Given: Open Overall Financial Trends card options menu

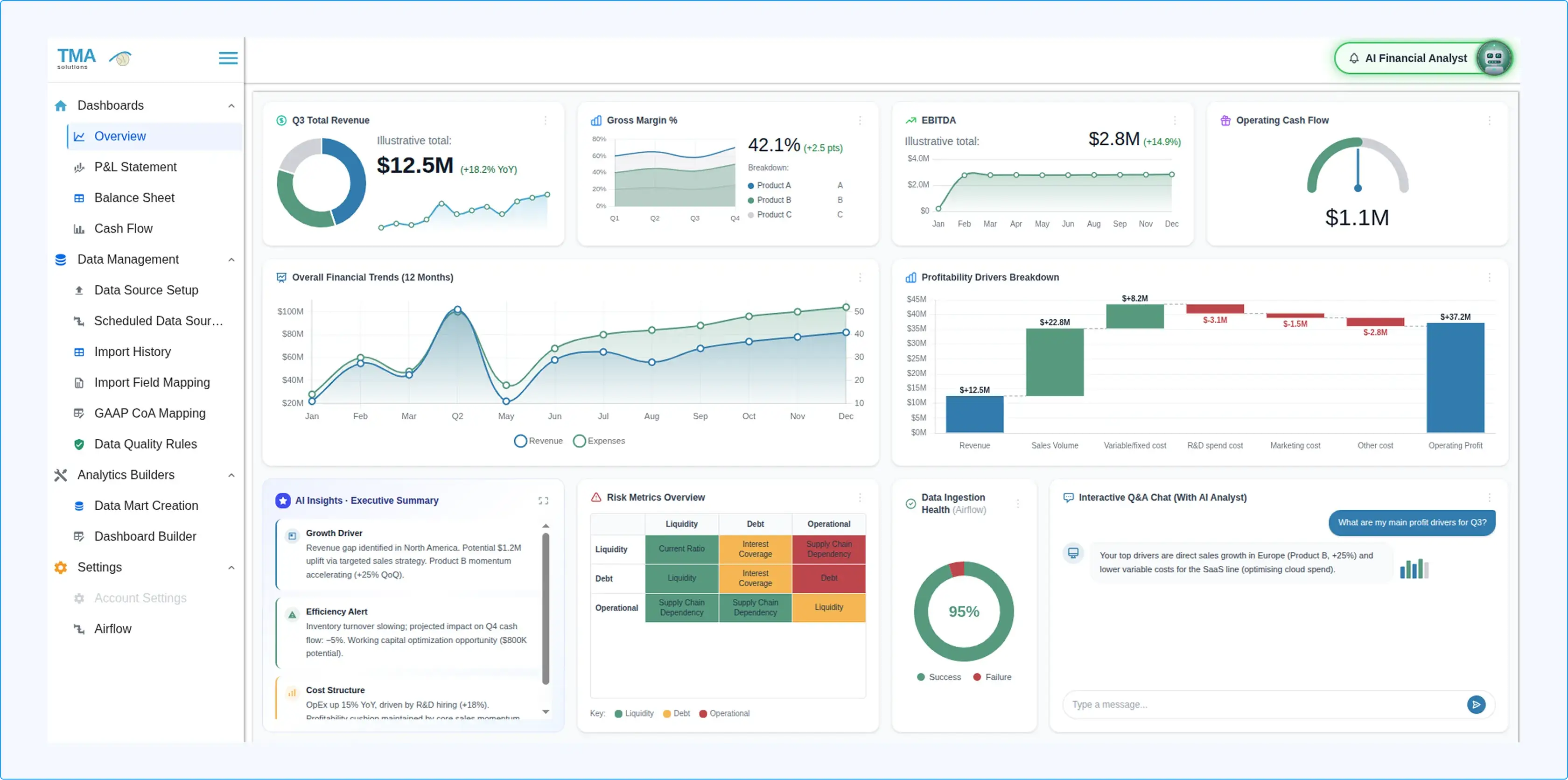Looking at the screenshot, I should [x=860, y=278].
